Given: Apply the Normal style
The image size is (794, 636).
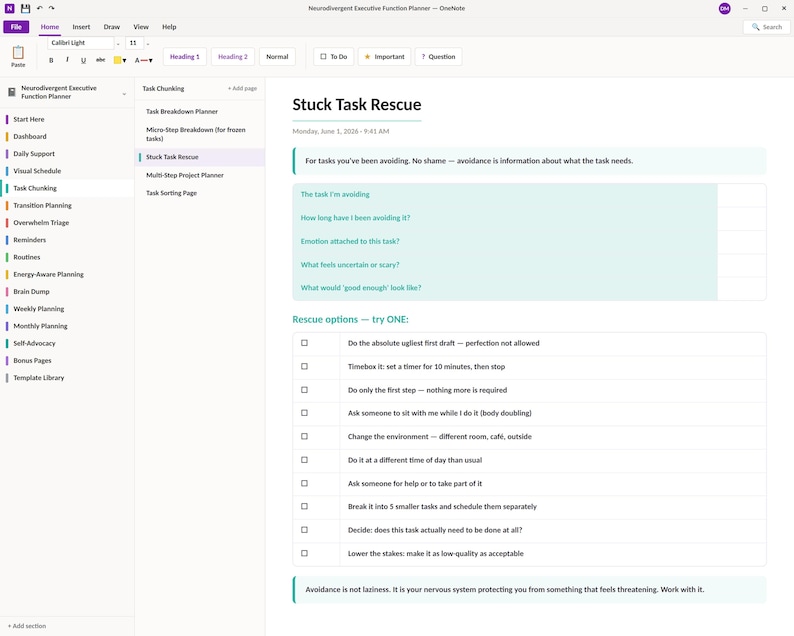Looking at the screenshot, I should (x=277, y=57).
